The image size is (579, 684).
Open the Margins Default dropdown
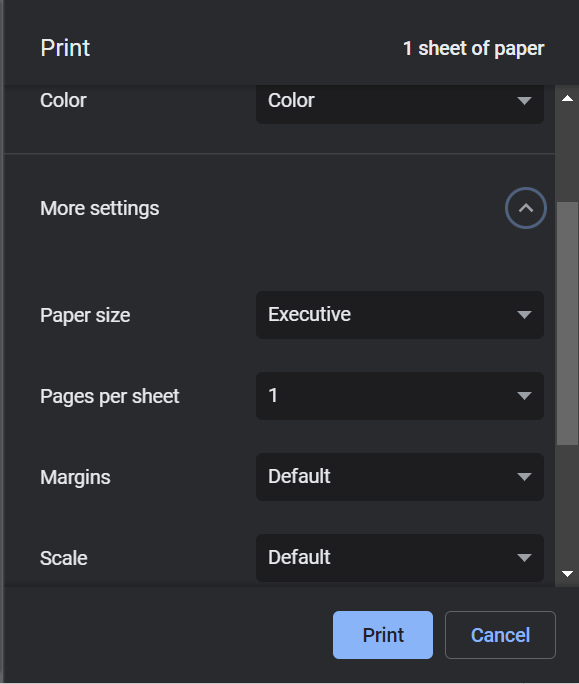point(400,477)
